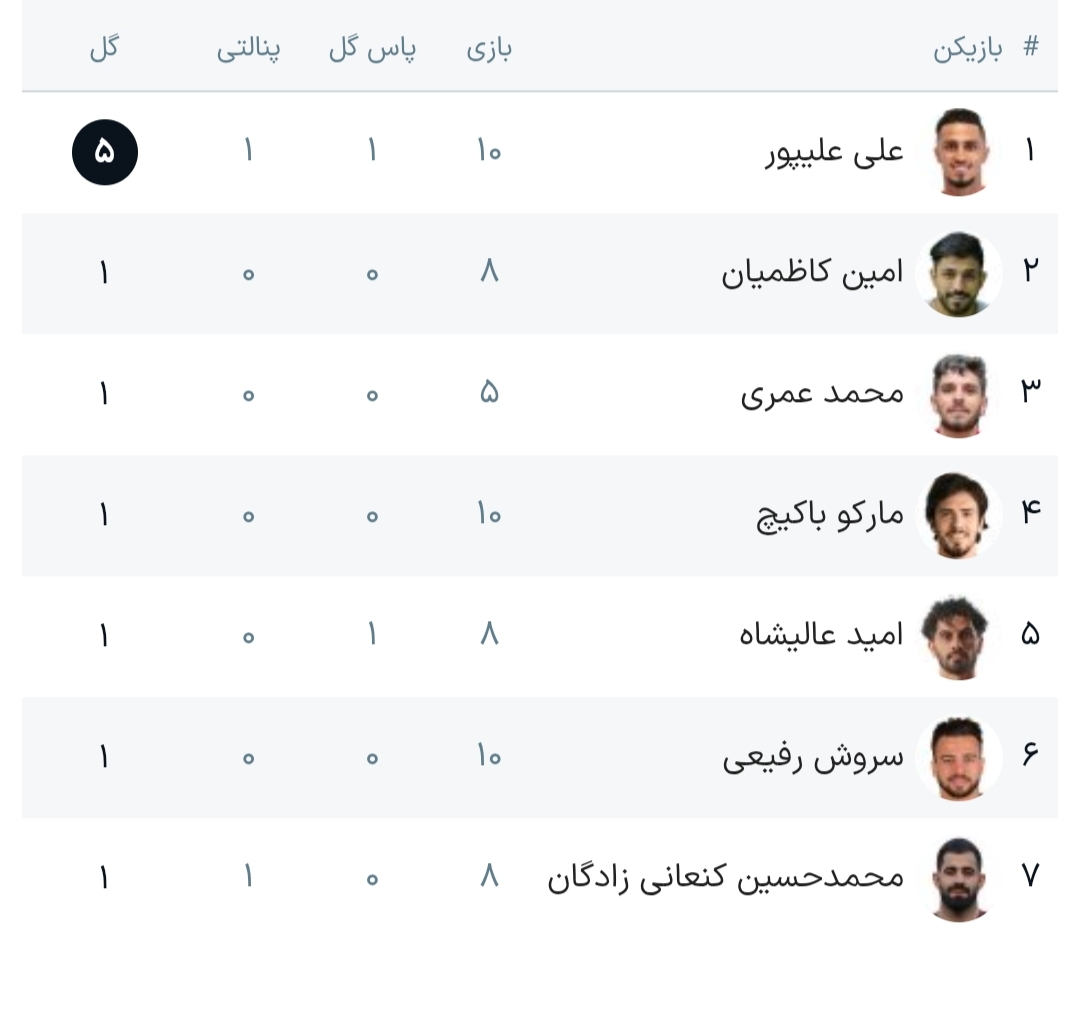
Task: Select Marko Bakić's player avatar
Action: (958, 515)
